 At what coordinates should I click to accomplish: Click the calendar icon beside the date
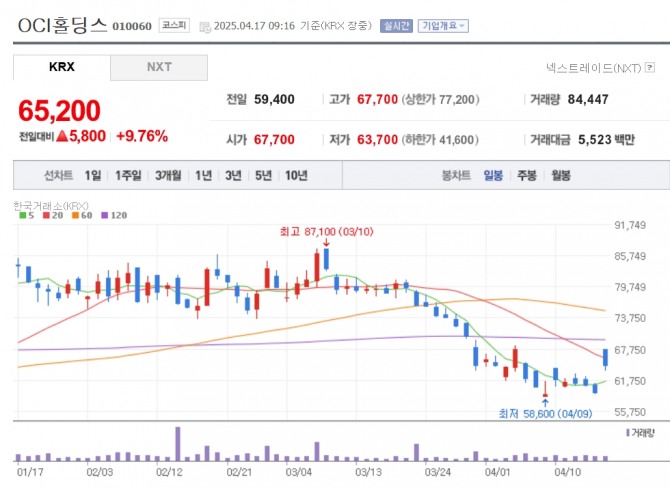(x=206, y=26)
